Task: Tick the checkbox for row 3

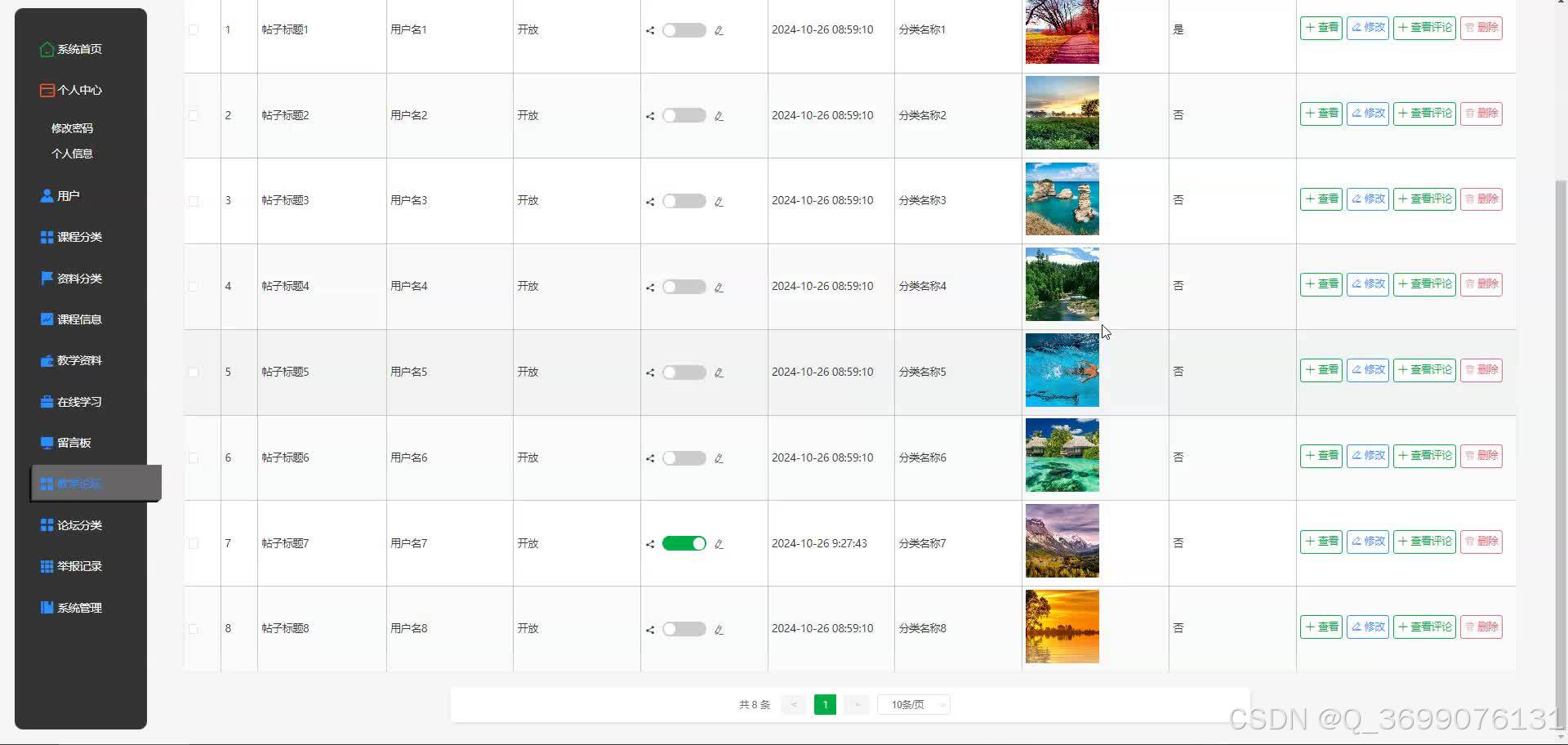Action: [194, 201]
